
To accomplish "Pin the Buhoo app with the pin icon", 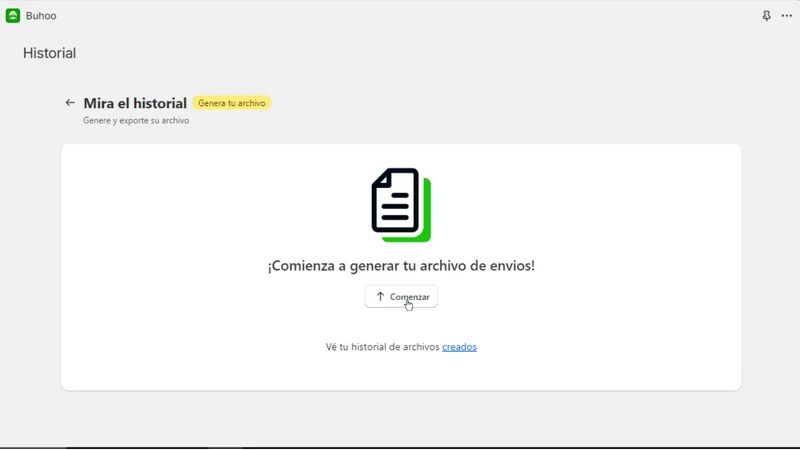I will click(x=766, y=16).
